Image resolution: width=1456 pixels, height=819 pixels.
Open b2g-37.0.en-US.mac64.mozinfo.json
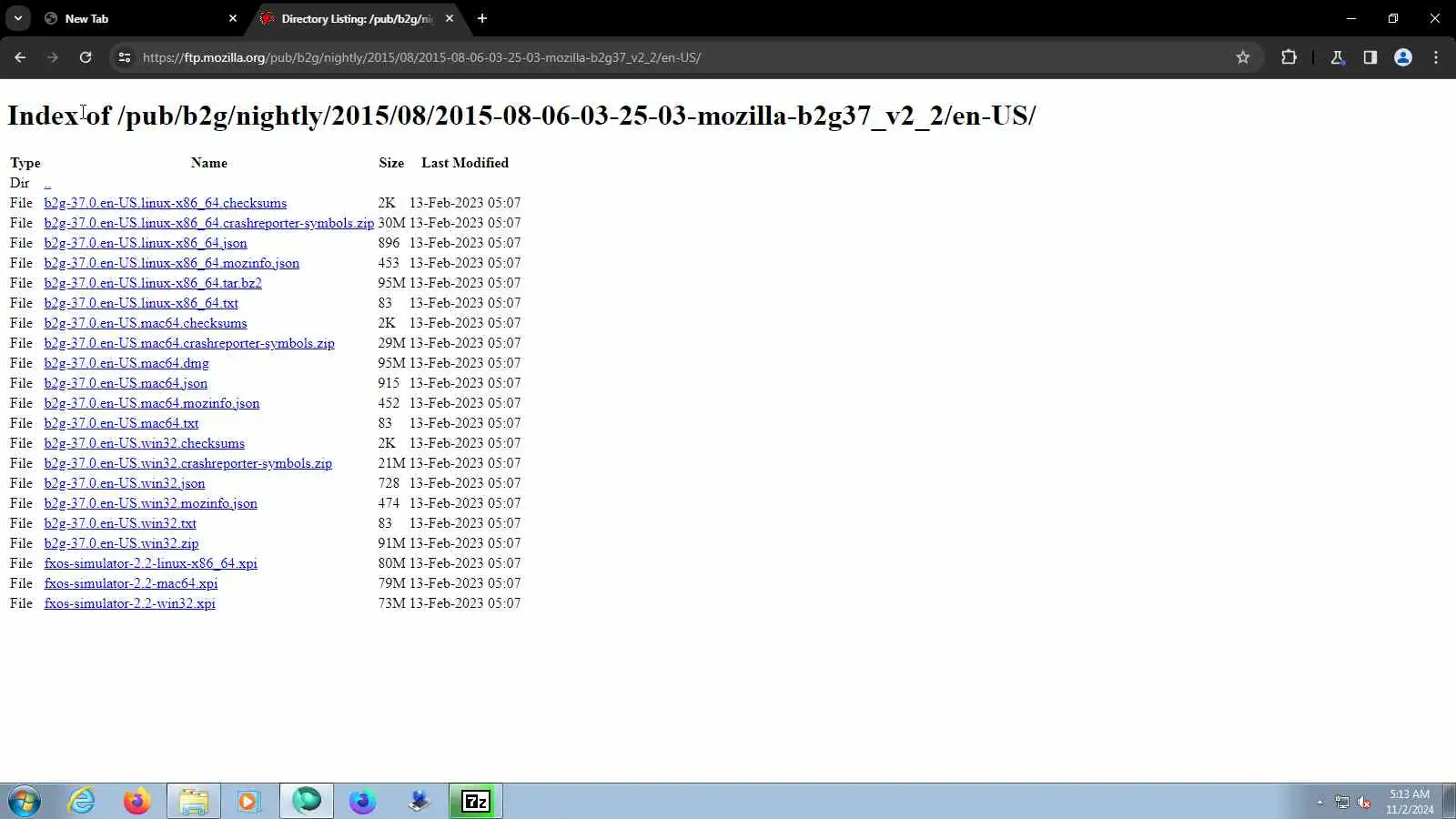tap(152, 403)
